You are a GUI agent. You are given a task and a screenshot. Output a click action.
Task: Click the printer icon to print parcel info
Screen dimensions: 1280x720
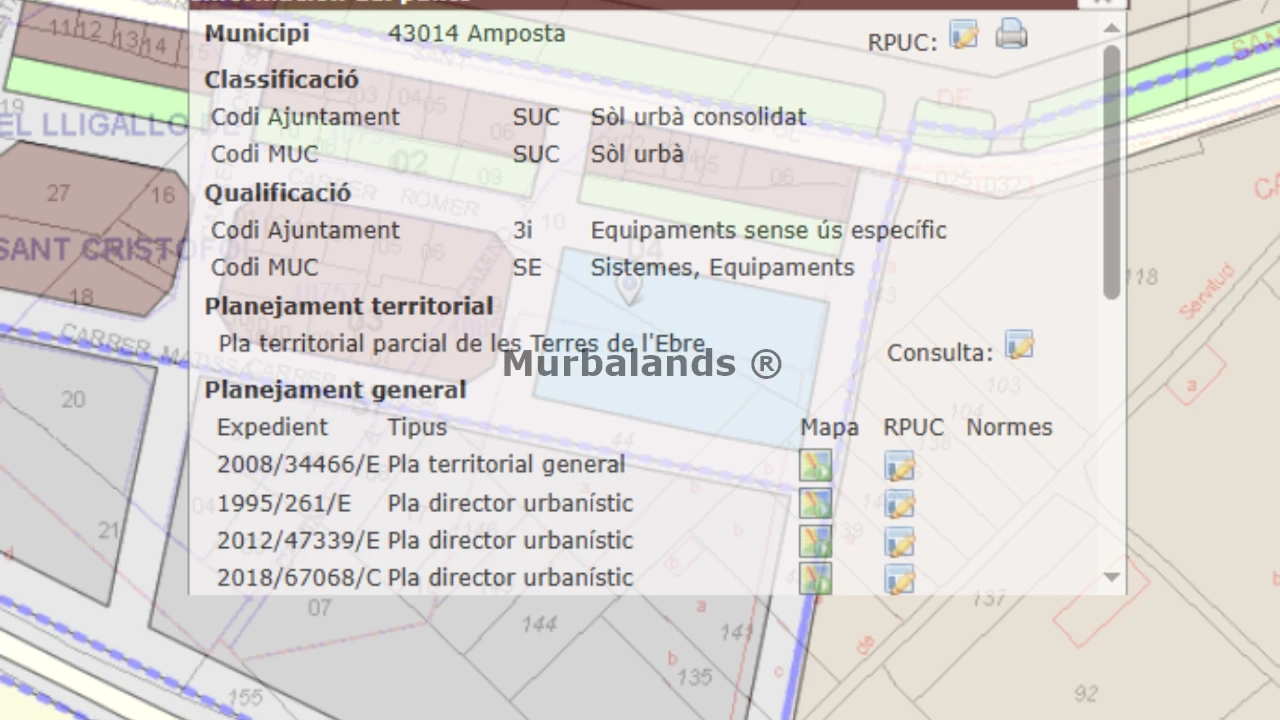1011,35
